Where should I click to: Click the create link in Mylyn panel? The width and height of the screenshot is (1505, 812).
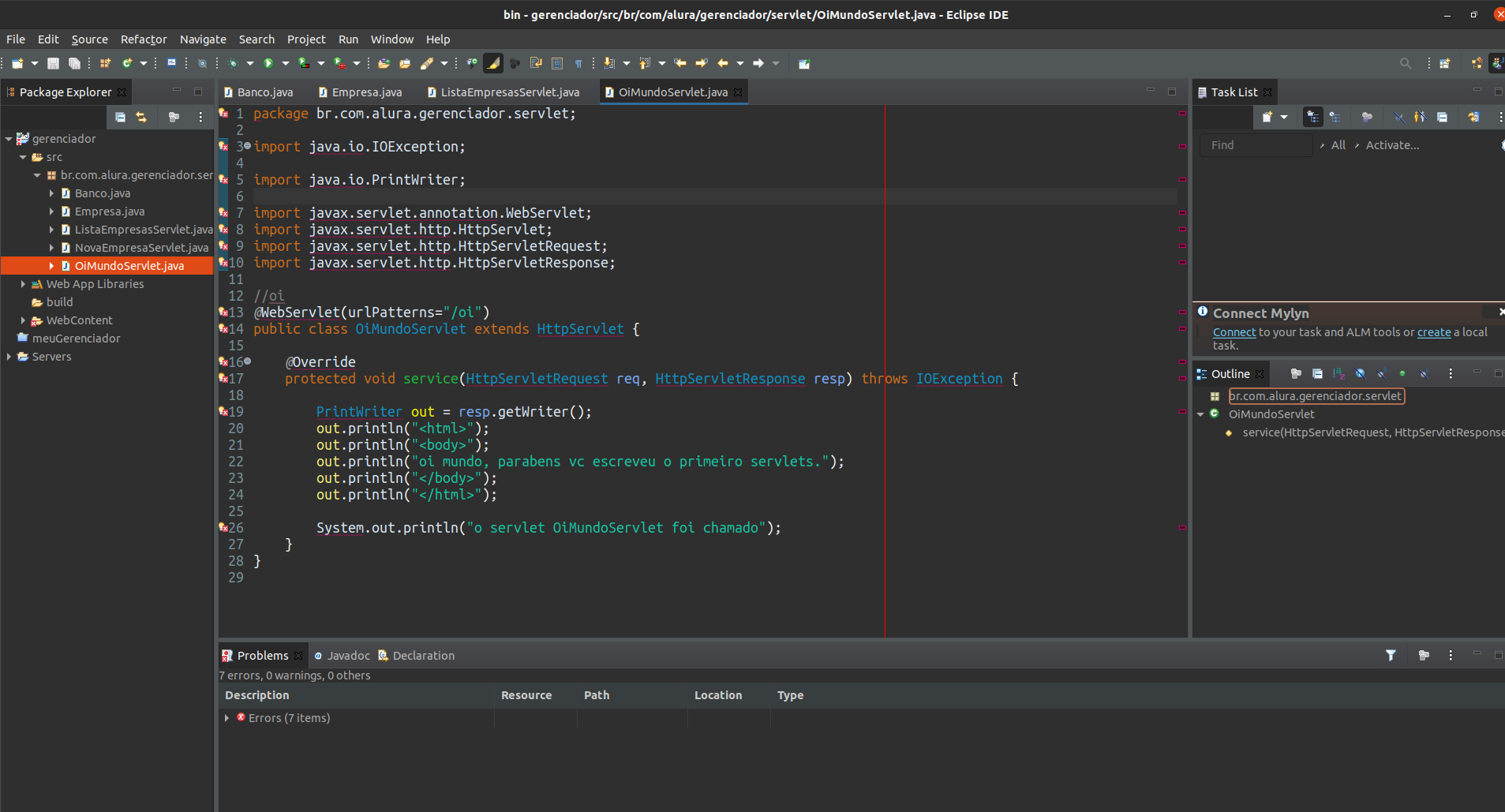pyautogui.click(x=1434, y=332)
